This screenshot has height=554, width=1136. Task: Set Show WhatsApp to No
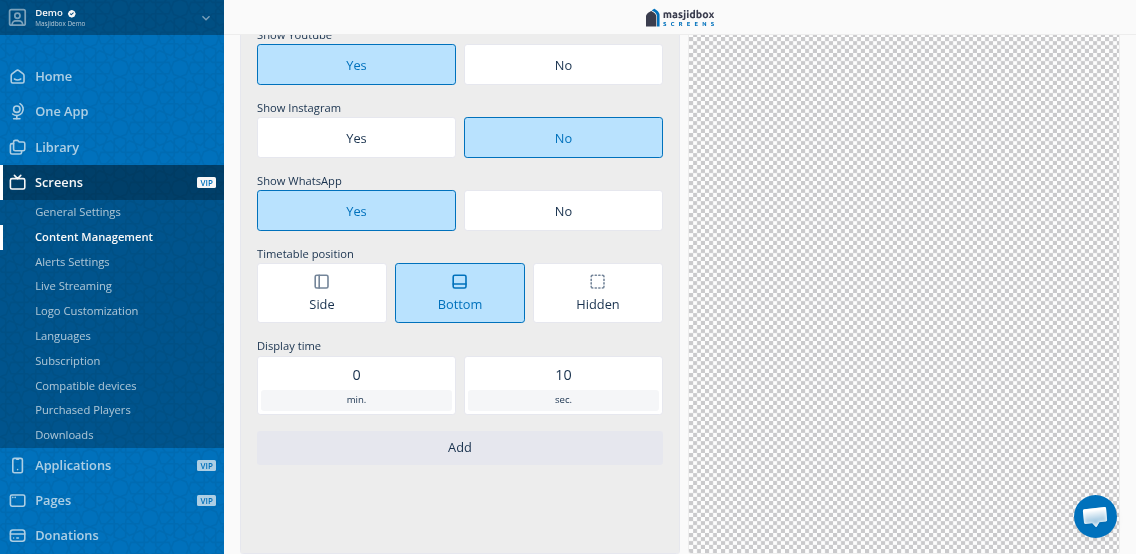click(x=563, y=211)
